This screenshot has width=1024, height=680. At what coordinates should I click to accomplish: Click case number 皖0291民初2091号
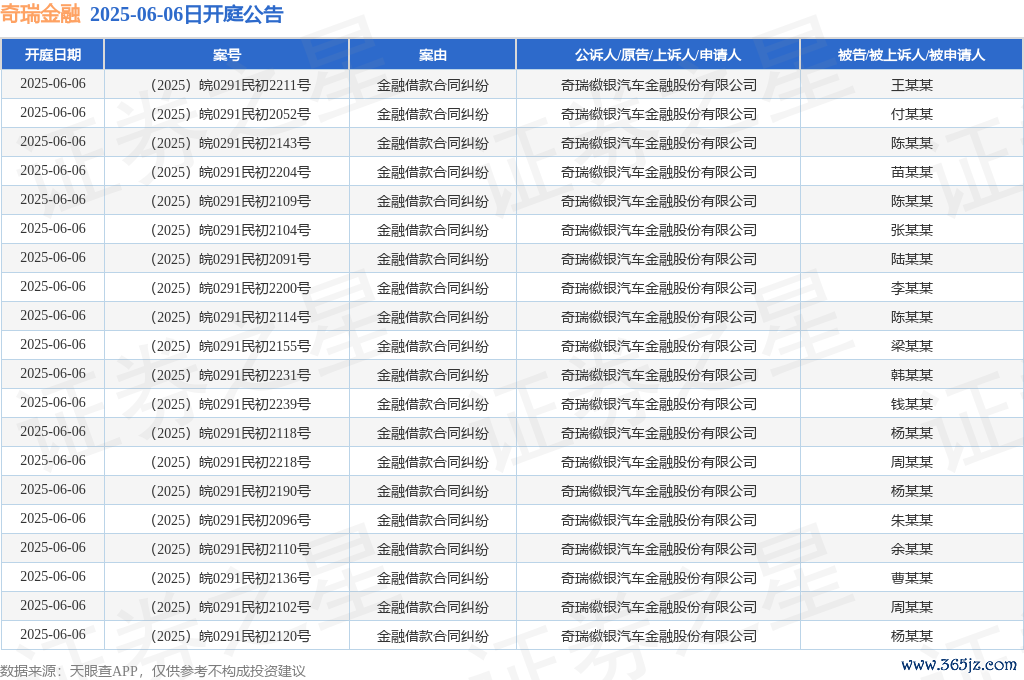[x=231, y=259]
